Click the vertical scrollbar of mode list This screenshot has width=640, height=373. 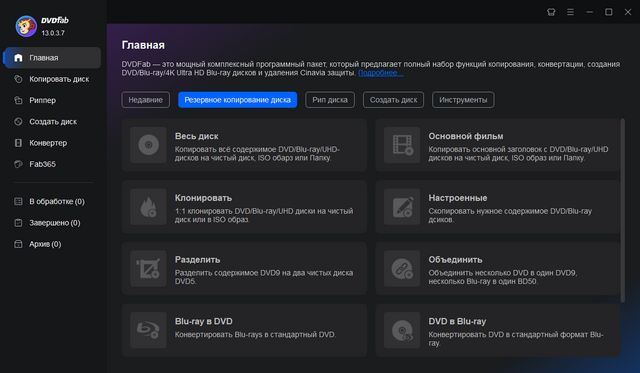click(x=622, y=210)
